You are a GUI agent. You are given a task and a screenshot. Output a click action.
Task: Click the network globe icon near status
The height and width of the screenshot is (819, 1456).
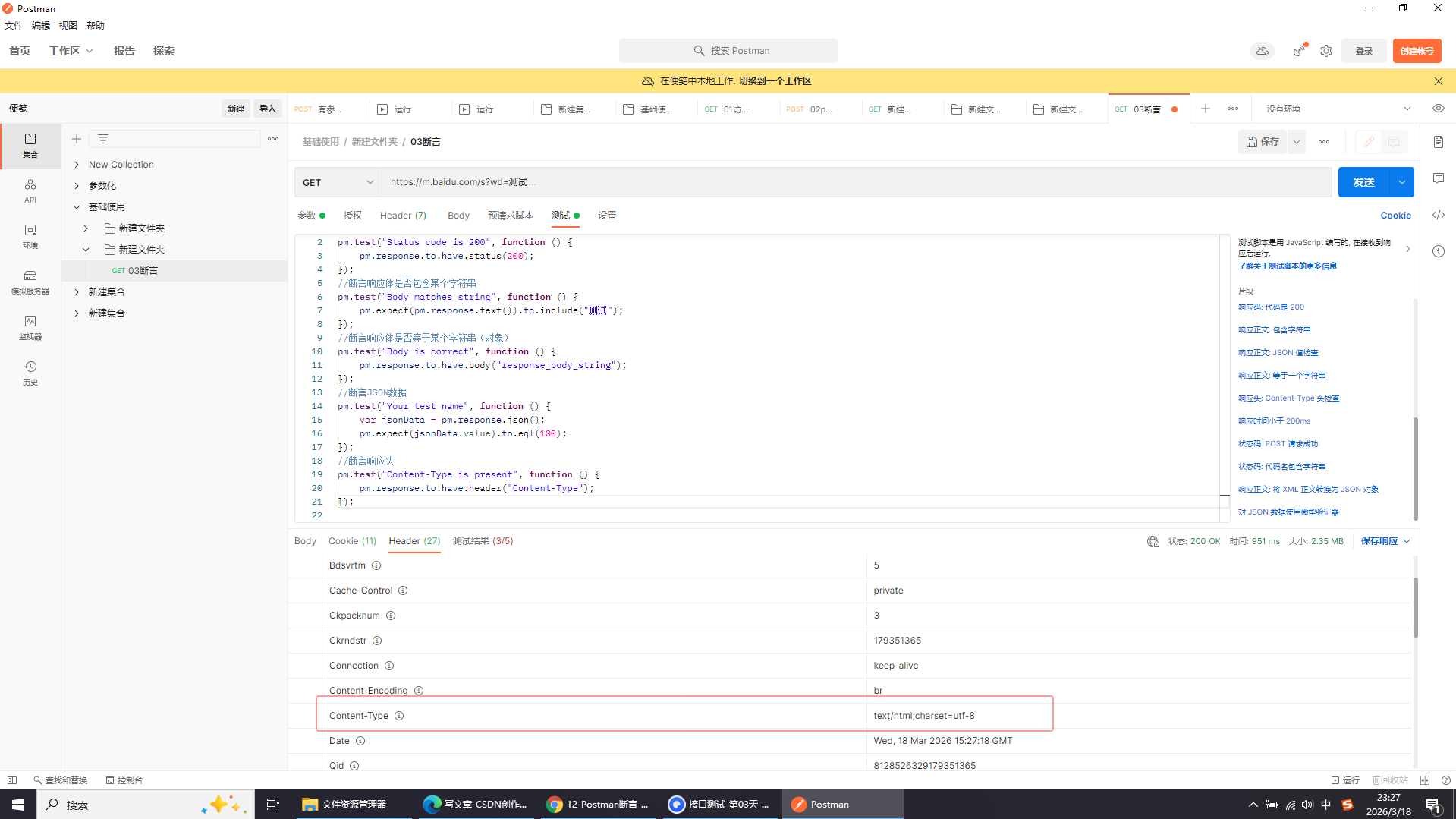point(1153,541)
